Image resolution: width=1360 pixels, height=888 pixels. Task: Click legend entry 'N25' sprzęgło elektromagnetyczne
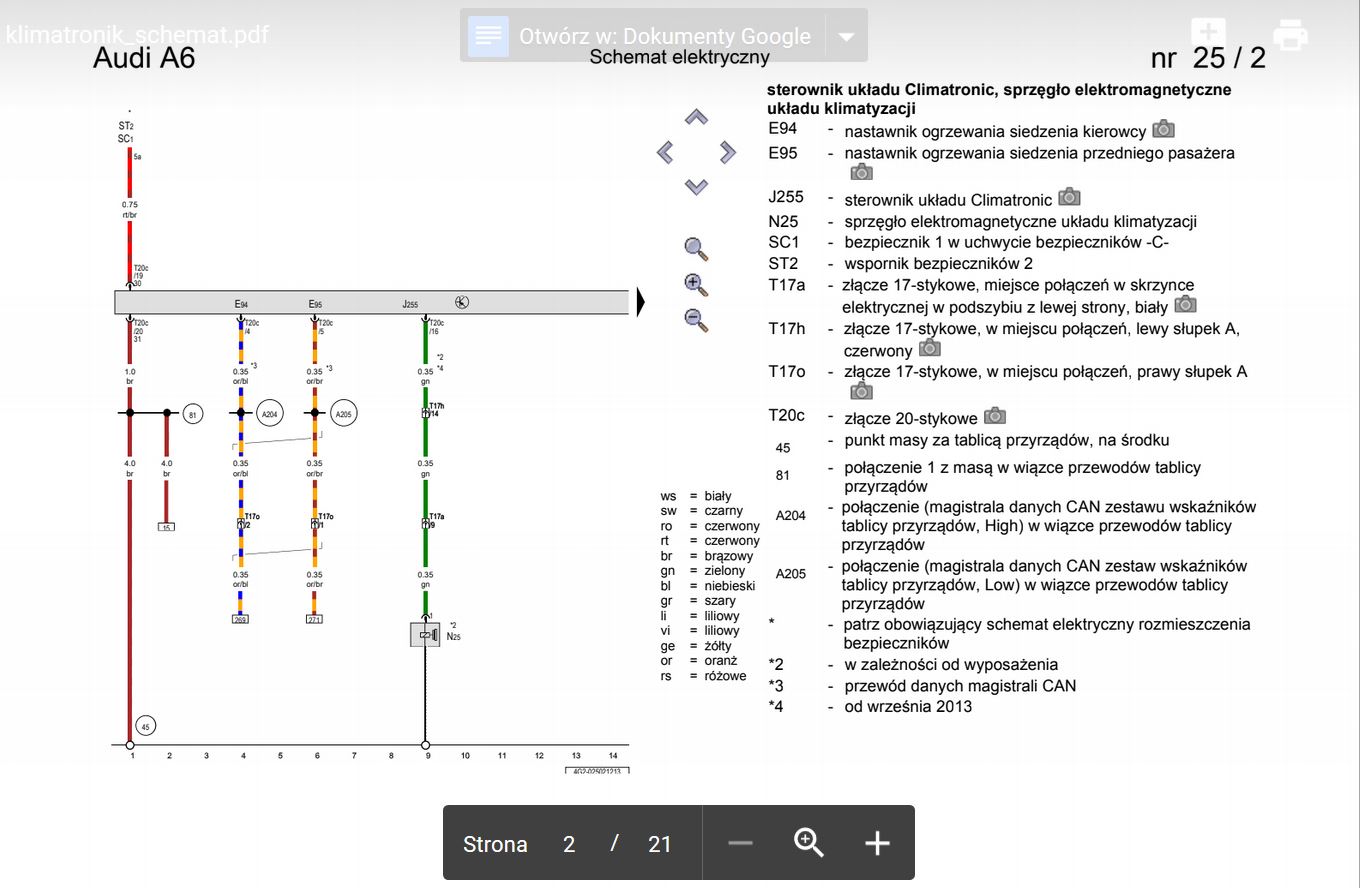point(982,222)
